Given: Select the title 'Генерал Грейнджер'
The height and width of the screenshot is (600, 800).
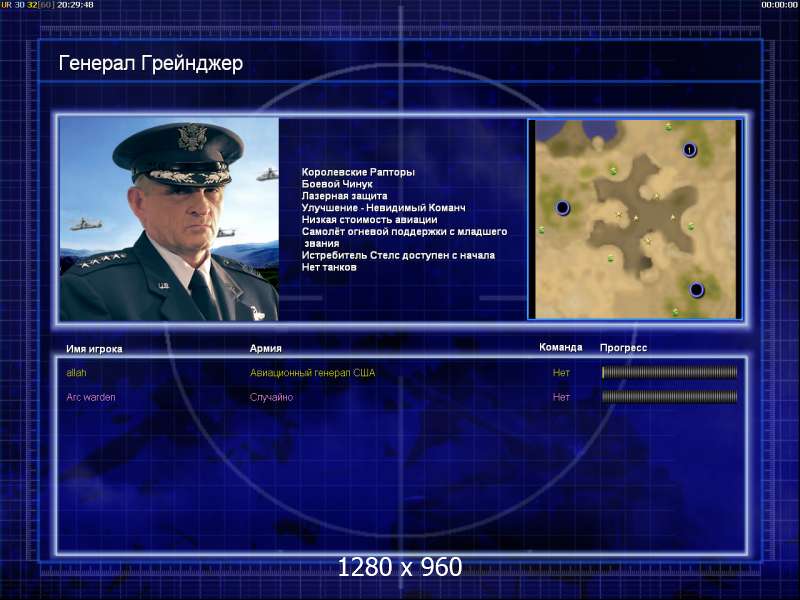Looking at the screenshot, I should coord(151,64).
